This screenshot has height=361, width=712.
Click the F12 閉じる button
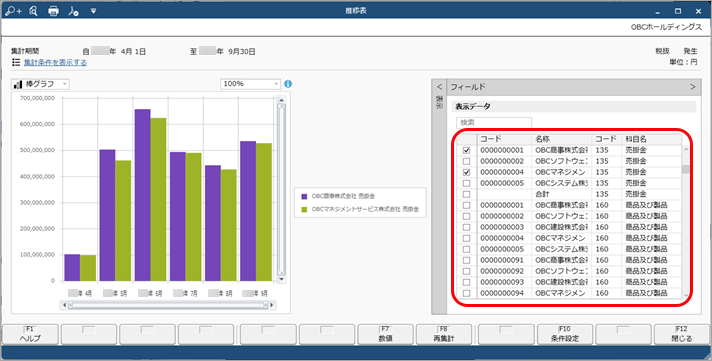(682, 334)
